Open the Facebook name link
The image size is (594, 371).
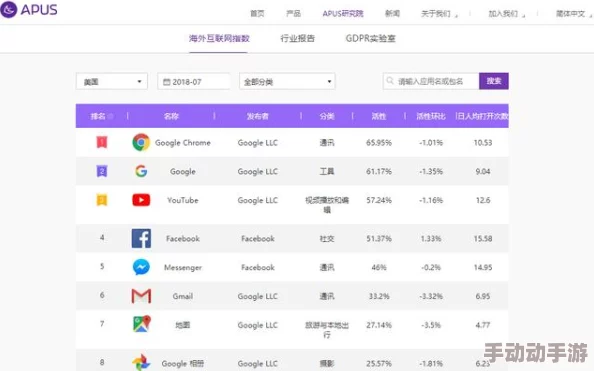coord(183,239)
